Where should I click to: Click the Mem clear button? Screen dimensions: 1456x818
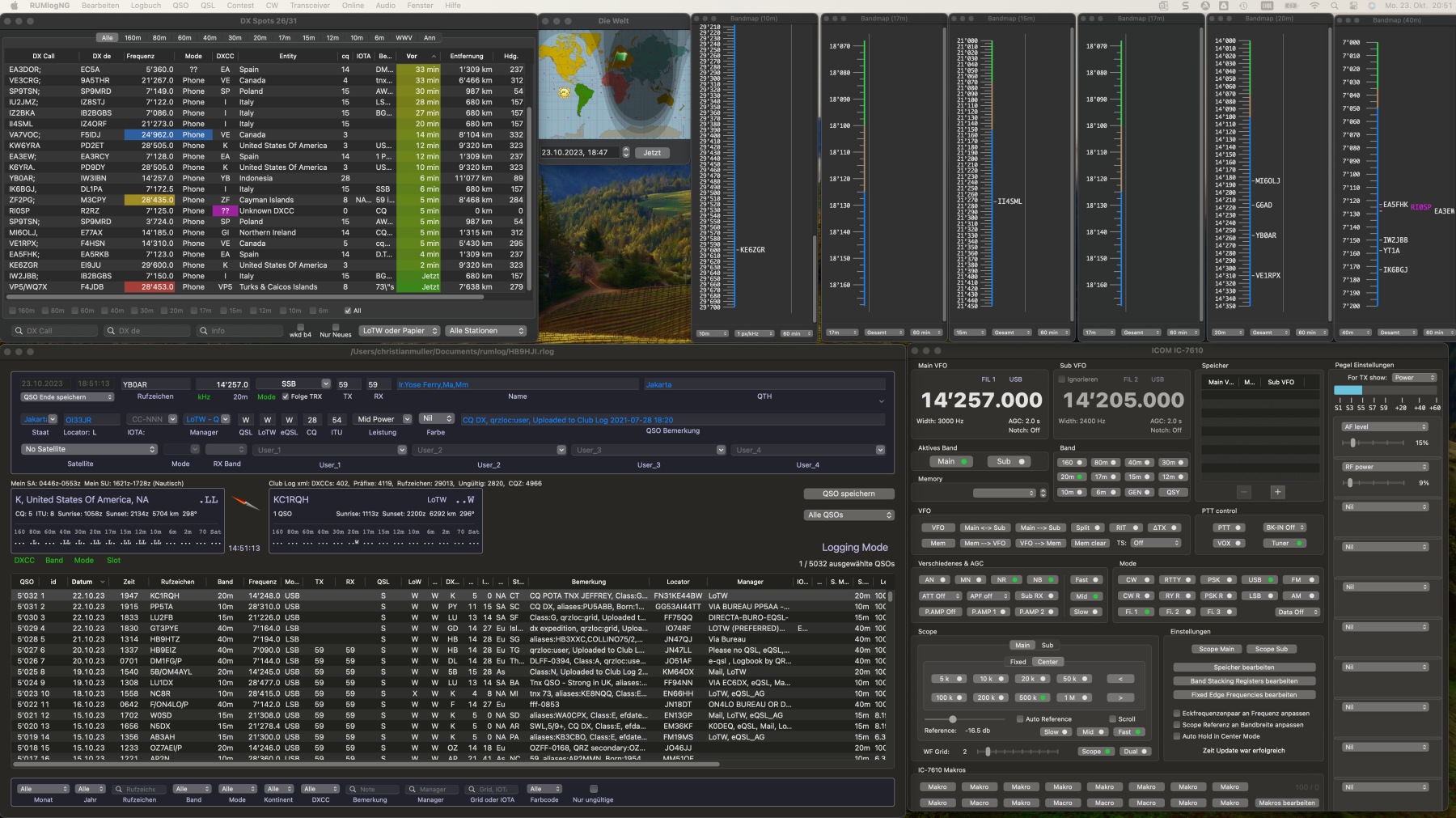coord(1090,544)
